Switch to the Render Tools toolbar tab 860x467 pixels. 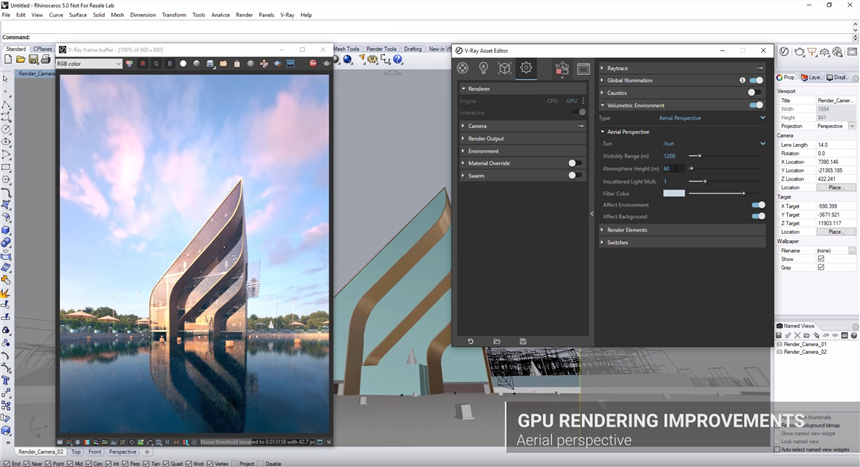coord(381,49)
